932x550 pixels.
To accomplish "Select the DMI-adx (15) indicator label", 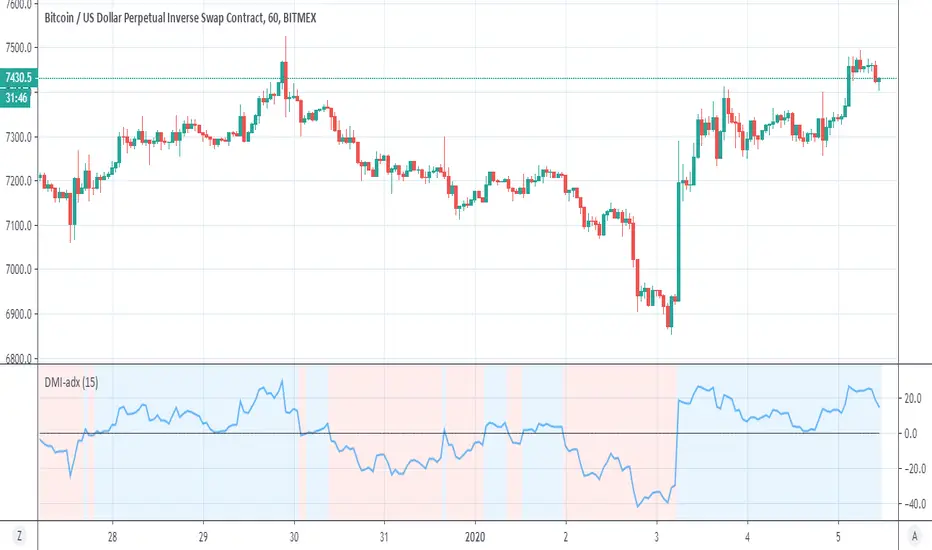I will 70,380.
